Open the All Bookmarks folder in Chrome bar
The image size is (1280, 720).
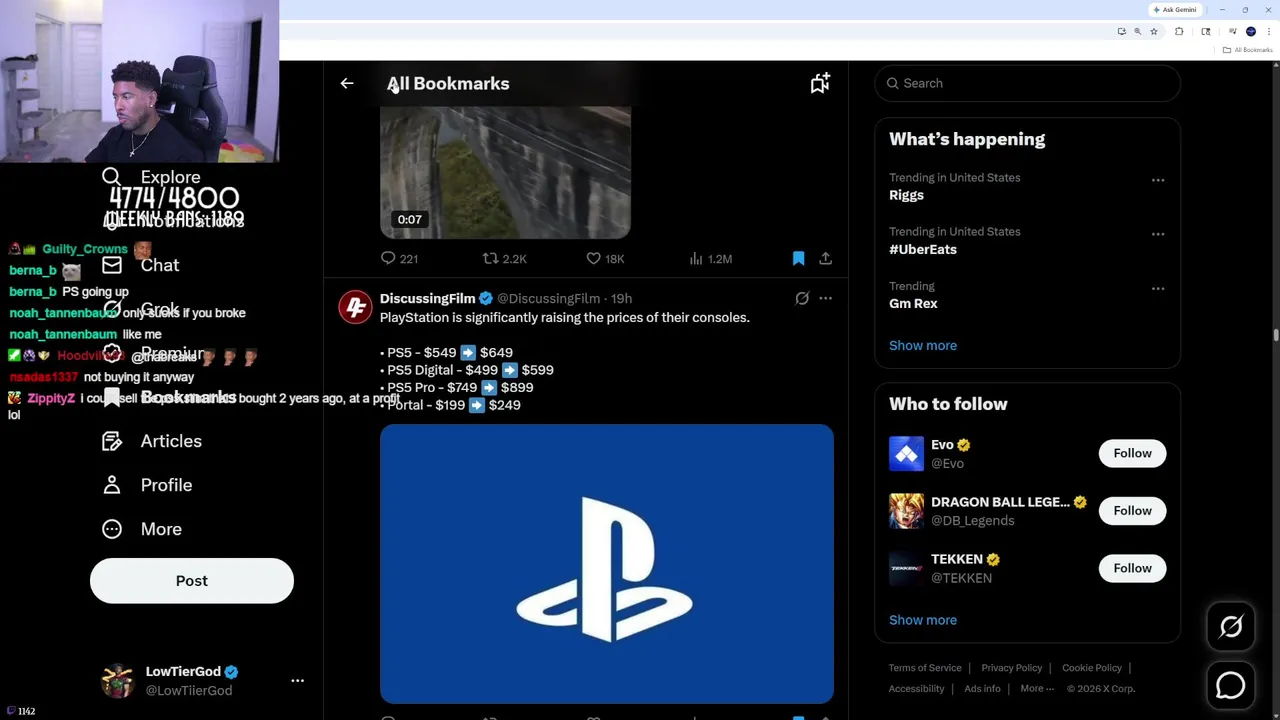(1247, 50)
